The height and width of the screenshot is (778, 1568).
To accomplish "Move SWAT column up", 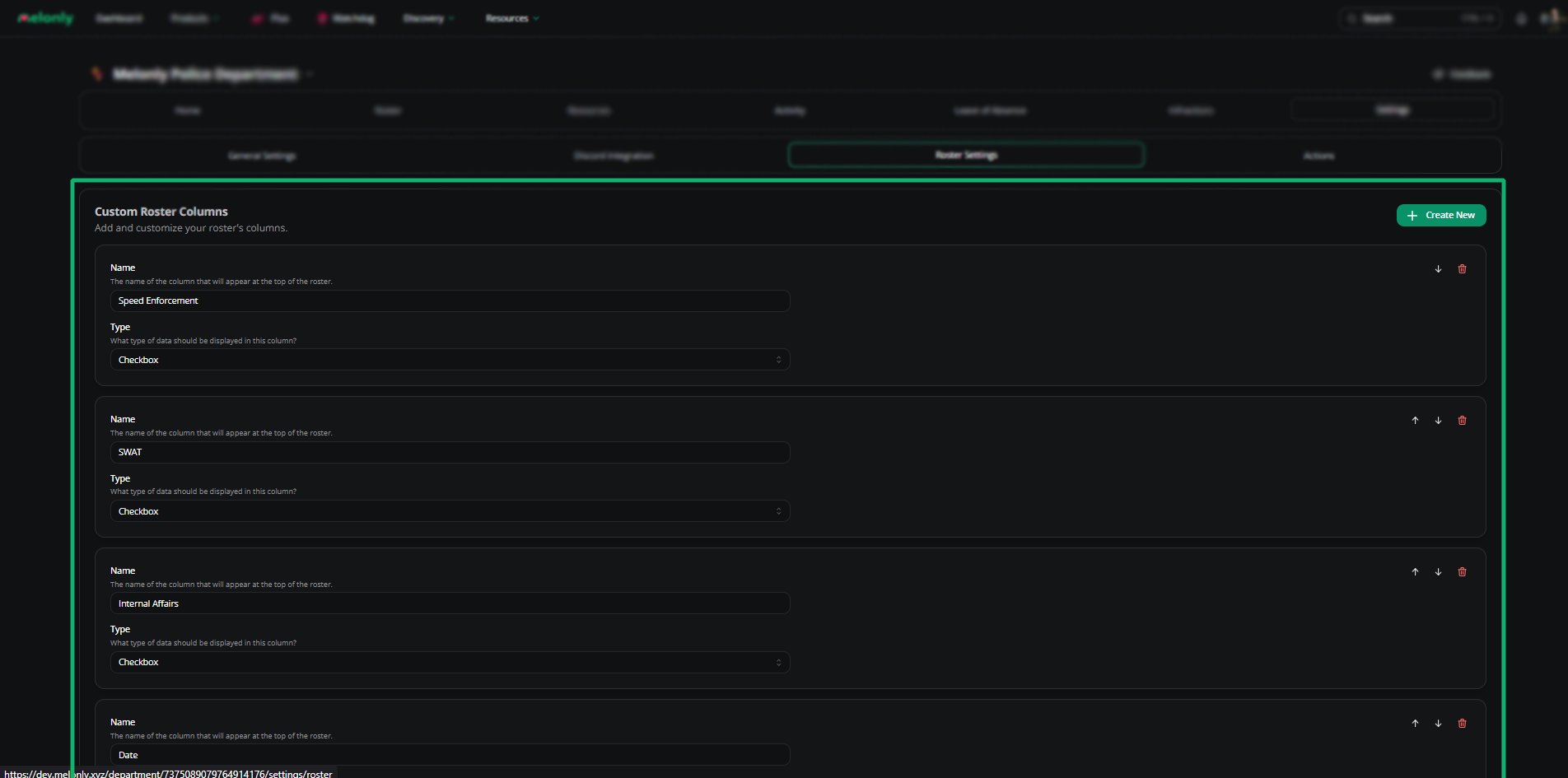I will (1415, 421).
